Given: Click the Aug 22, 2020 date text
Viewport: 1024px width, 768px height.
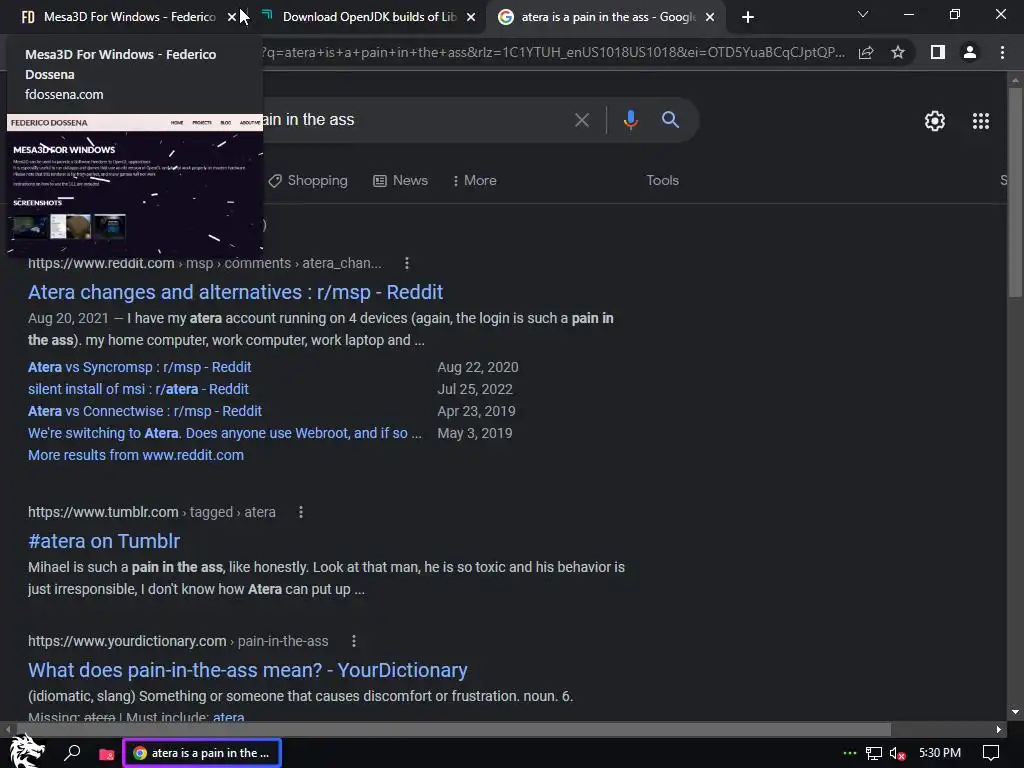Looking at the screenshot, I should pos(477,367).
